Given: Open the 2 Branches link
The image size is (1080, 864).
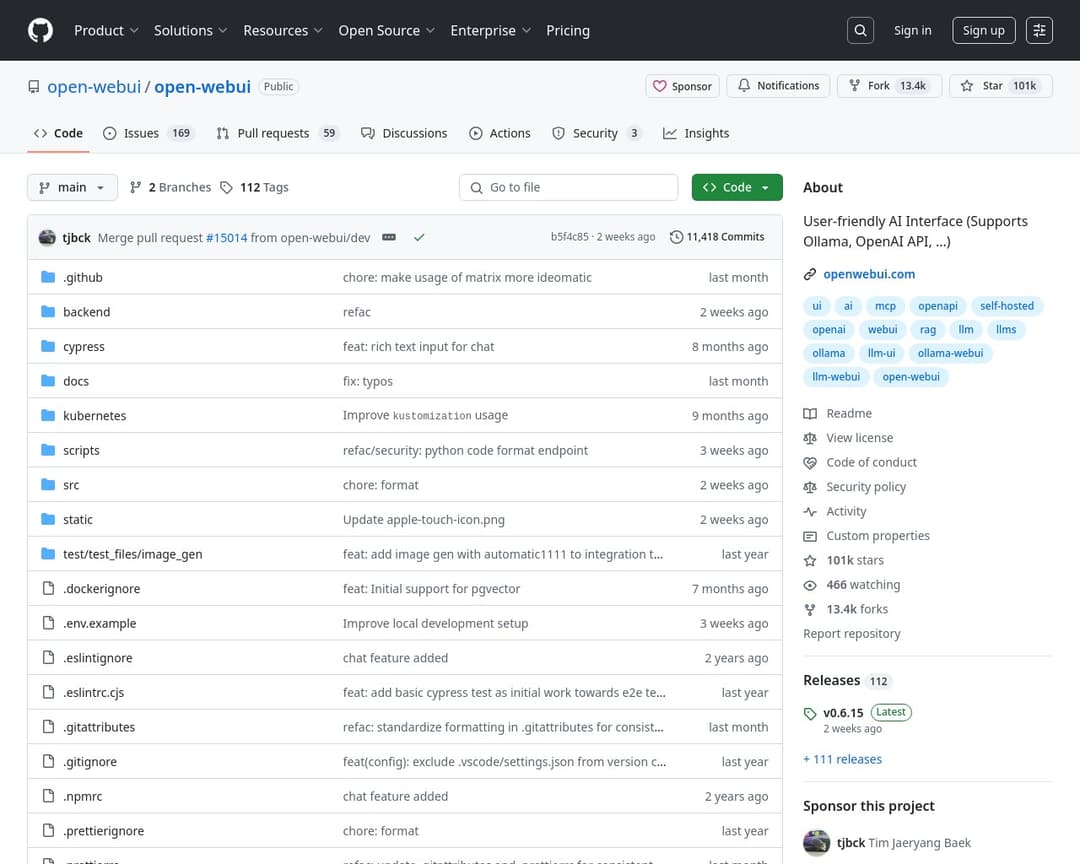Looking at the screenshot, I should coord(171,187).
